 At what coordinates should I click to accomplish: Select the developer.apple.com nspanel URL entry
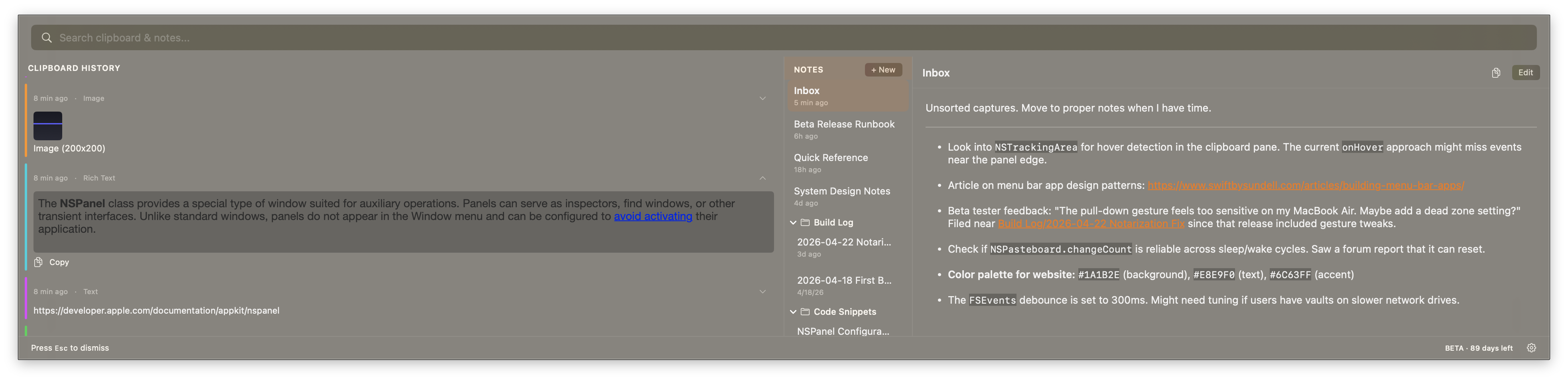point(156,310)
